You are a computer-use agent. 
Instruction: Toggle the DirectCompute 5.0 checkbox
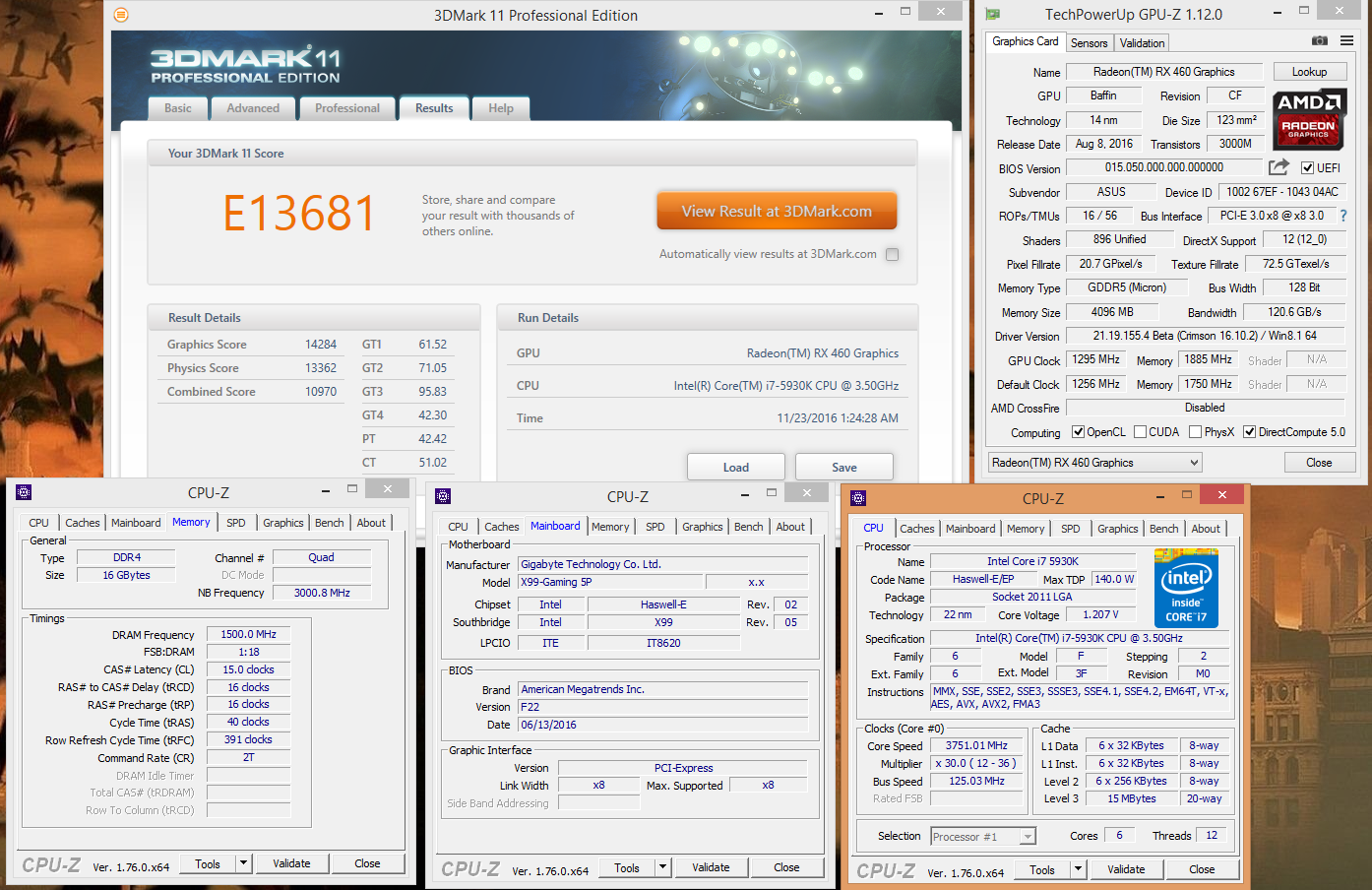(x=1249, y=432)
